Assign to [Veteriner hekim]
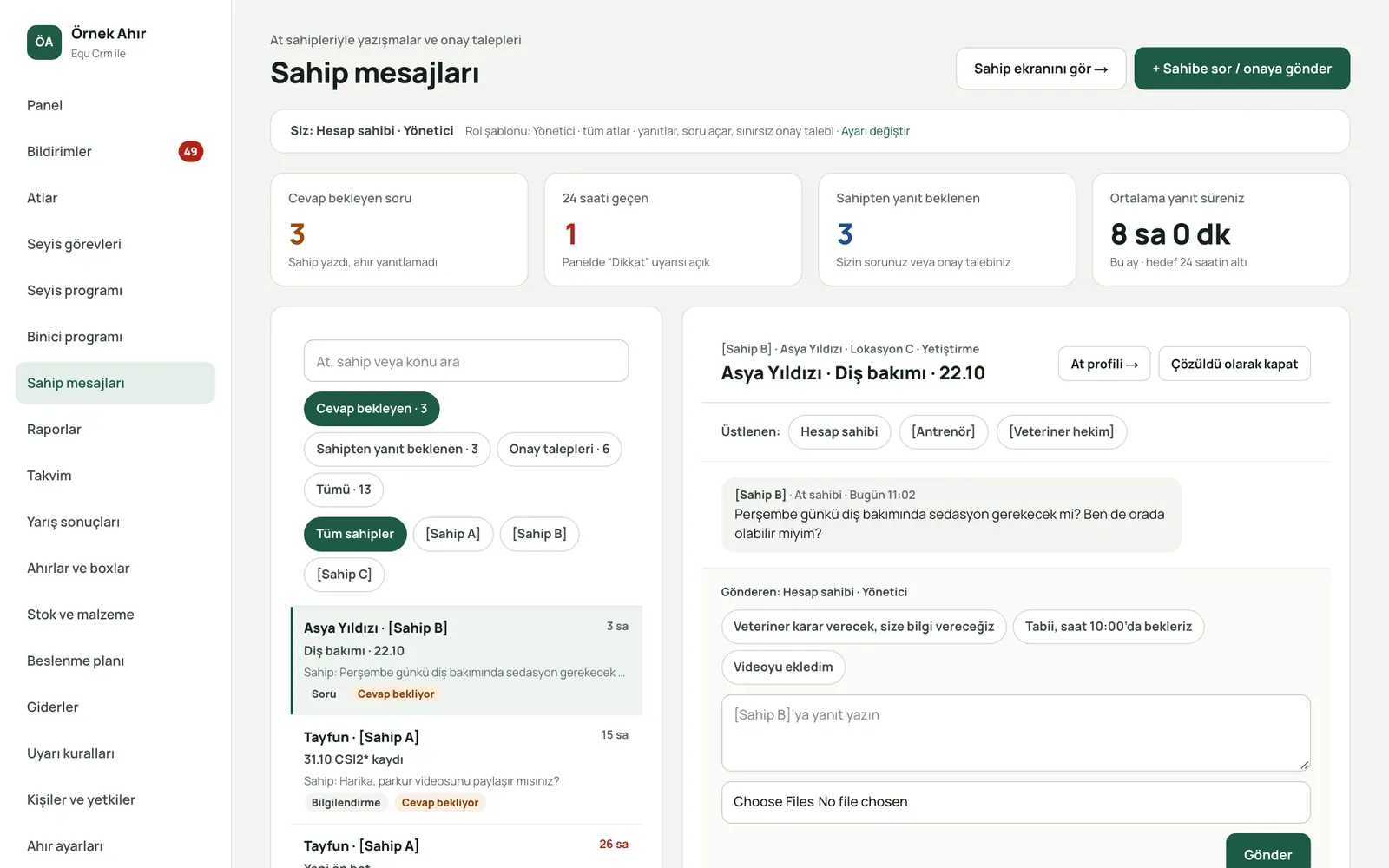The image size is (1389, 868). point(1062,431)
